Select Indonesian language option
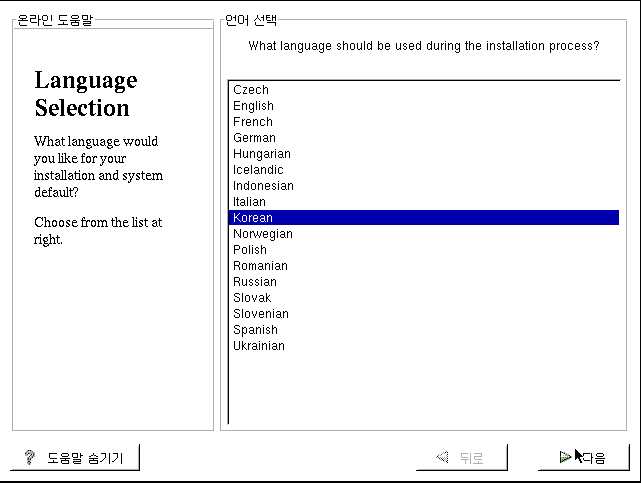 [x=263, y=186]
